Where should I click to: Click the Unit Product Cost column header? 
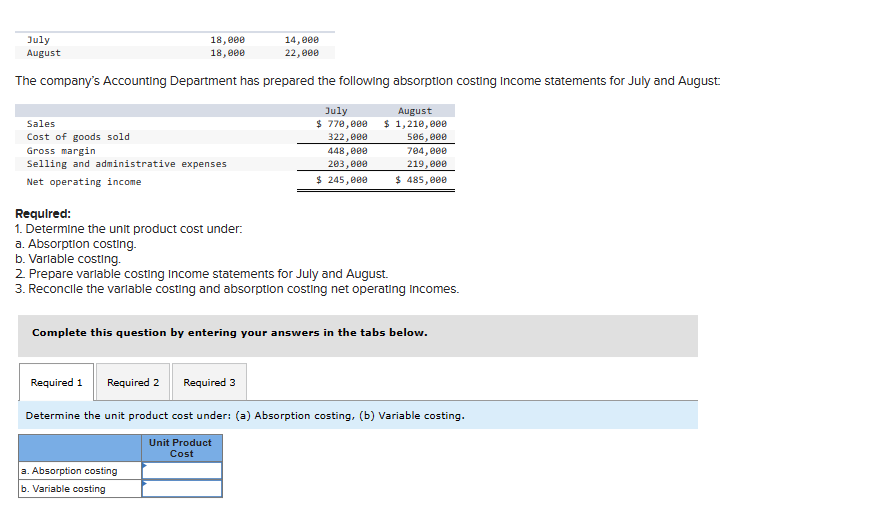pyautogui.click(x=182, y=448)
